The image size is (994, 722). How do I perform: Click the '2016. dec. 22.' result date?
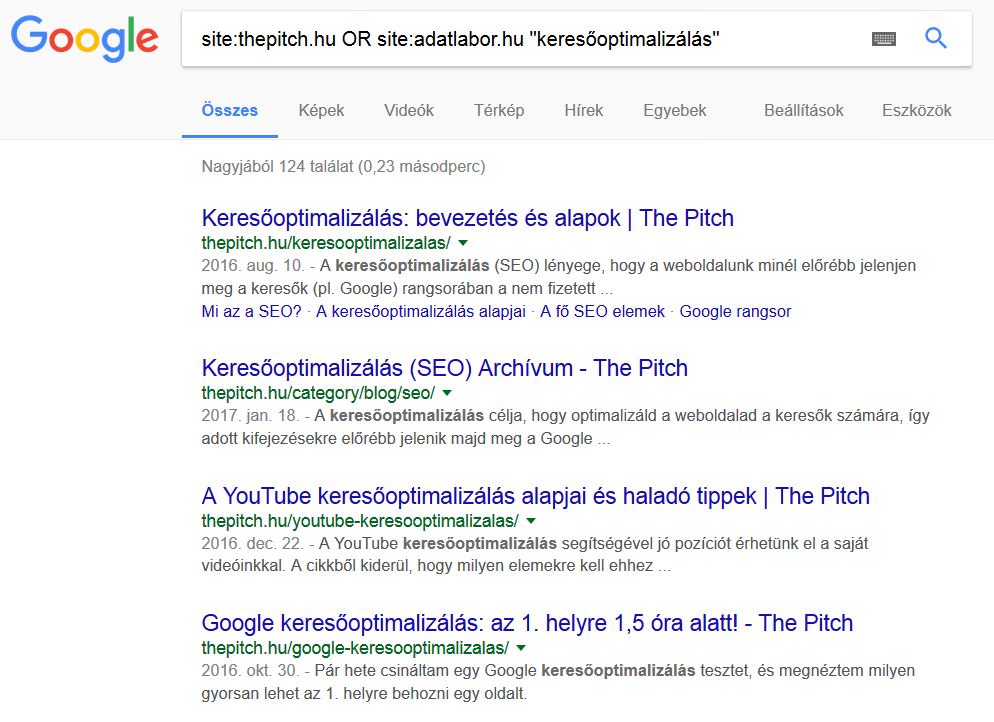[253, 543]
